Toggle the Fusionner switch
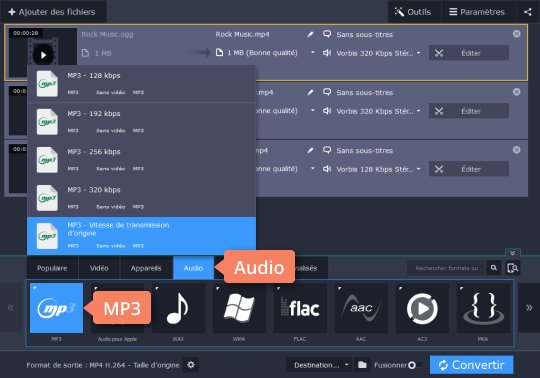Image resolution: width=540 pixels, height=378 pixels. 414,365
